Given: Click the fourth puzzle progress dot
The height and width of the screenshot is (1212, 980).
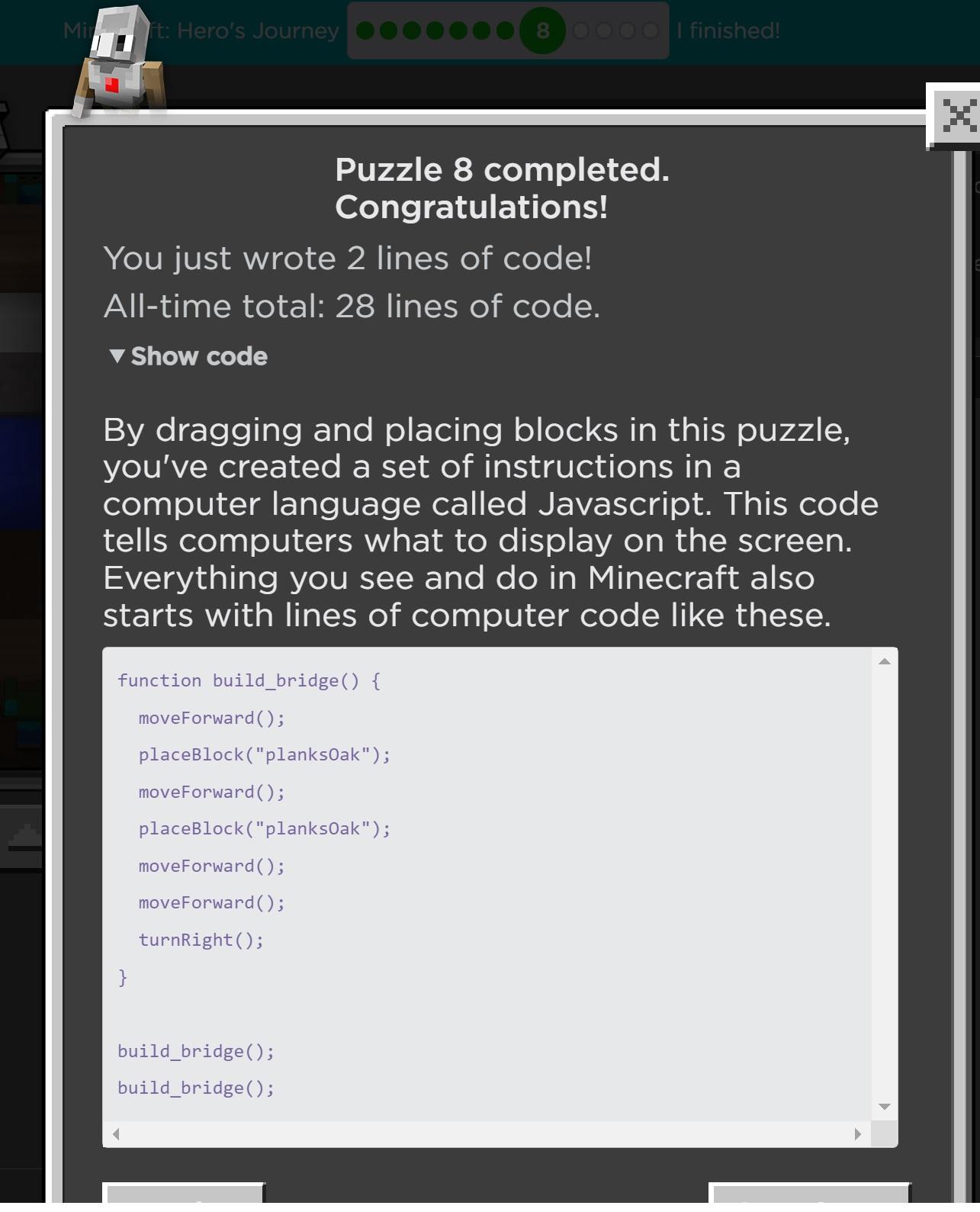Looking at the screenshot, I should 435,31.
